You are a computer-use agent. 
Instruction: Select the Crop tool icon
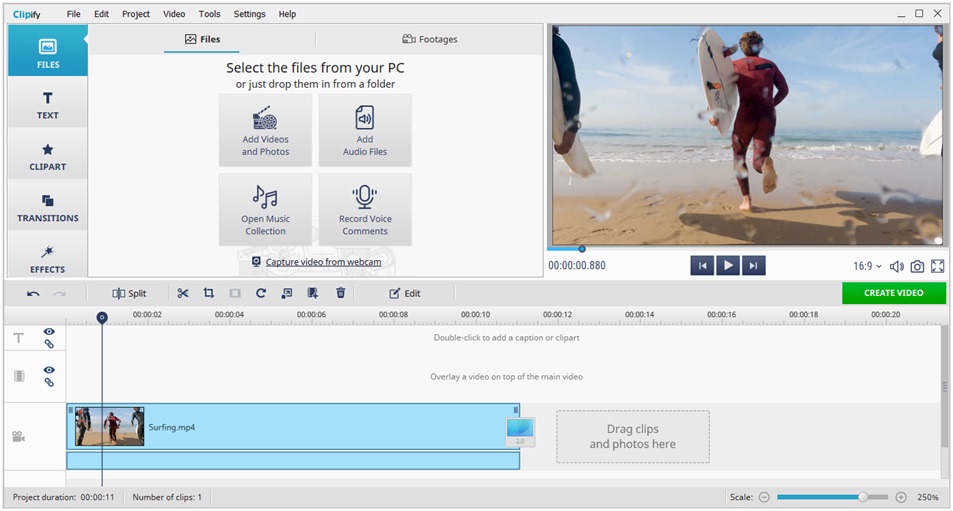[208, 293]
